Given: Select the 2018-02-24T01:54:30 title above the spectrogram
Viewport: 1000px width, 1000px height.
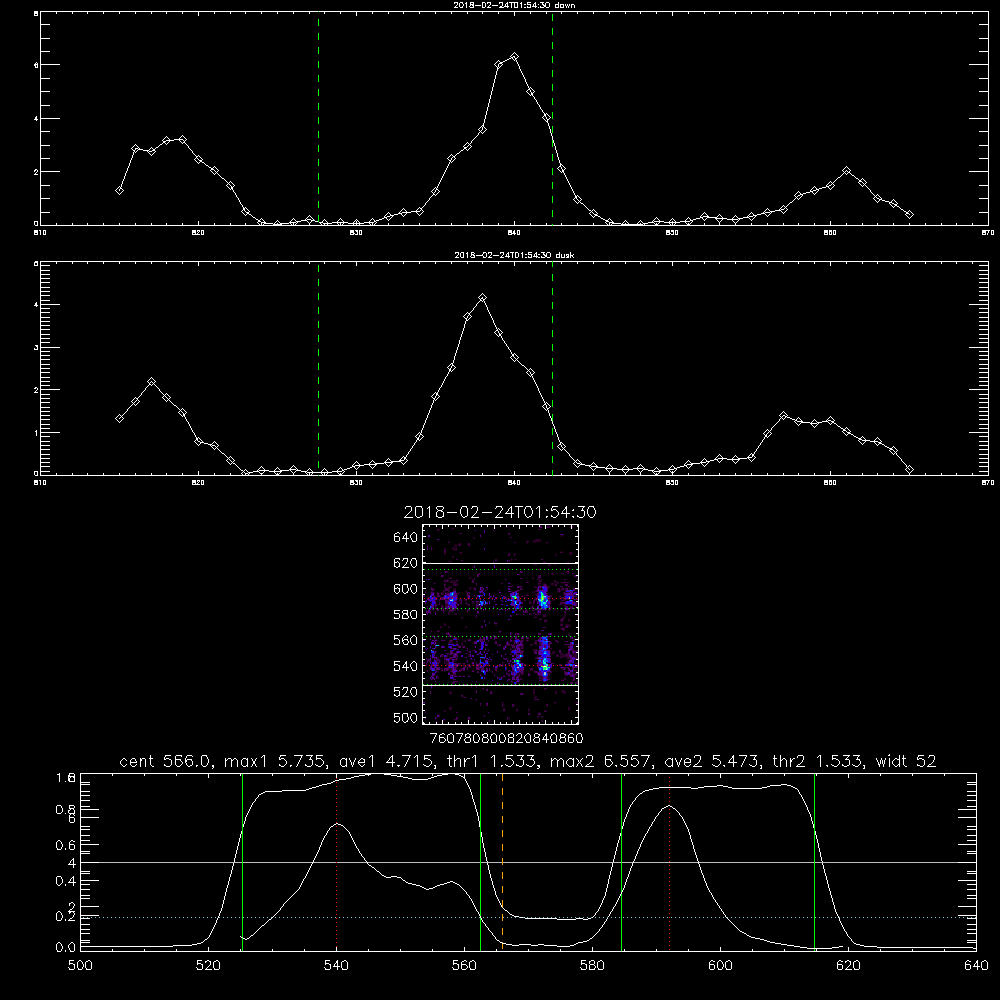Looking at the screenshot, I should (x=500, y=512).
